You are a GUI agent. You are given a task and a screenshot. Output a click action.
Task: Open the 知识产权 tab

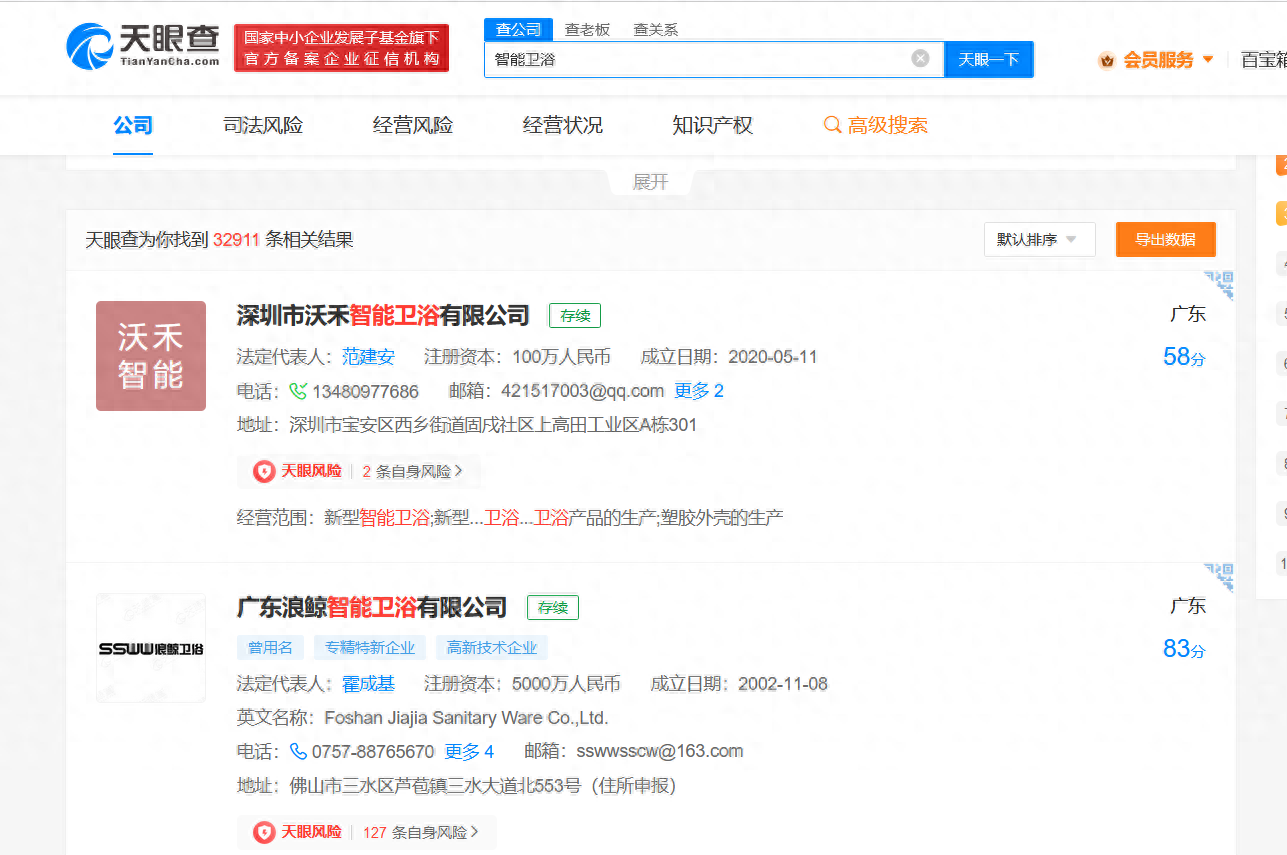pyautogui.click(x=713, y=126)
